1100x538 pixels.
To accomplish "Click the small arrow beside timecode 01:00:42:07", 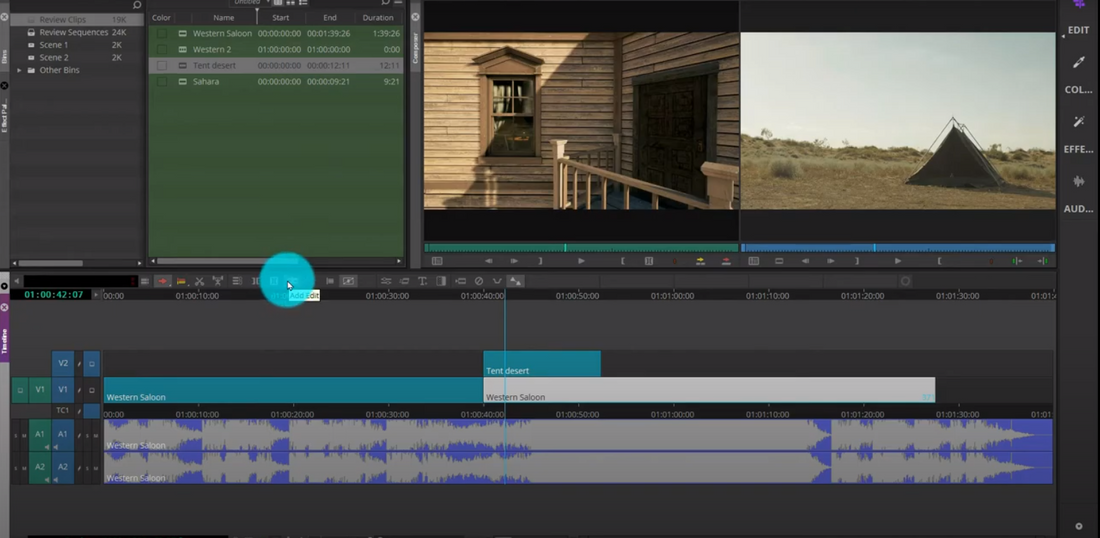I will [x=96, y=295].
